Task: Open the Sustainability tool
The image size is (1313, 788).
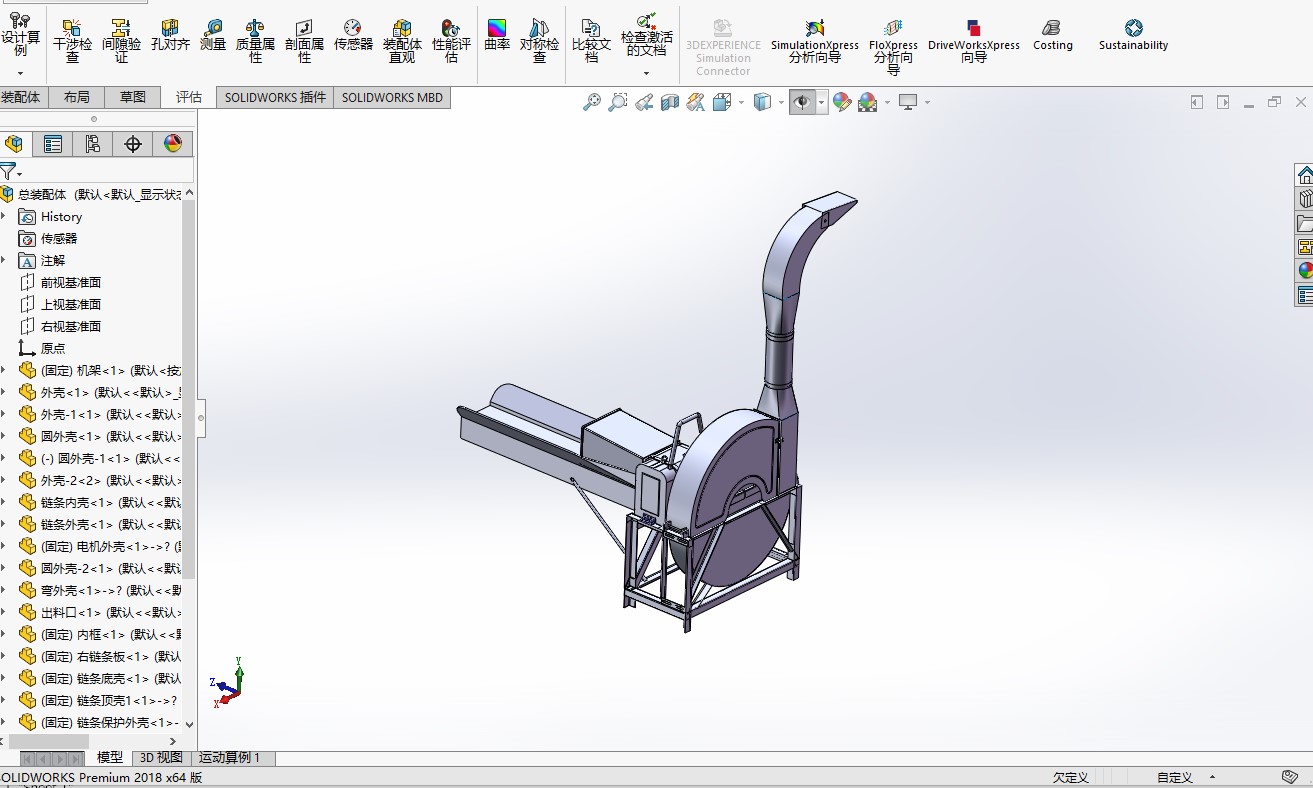Action: [1133, 35]
